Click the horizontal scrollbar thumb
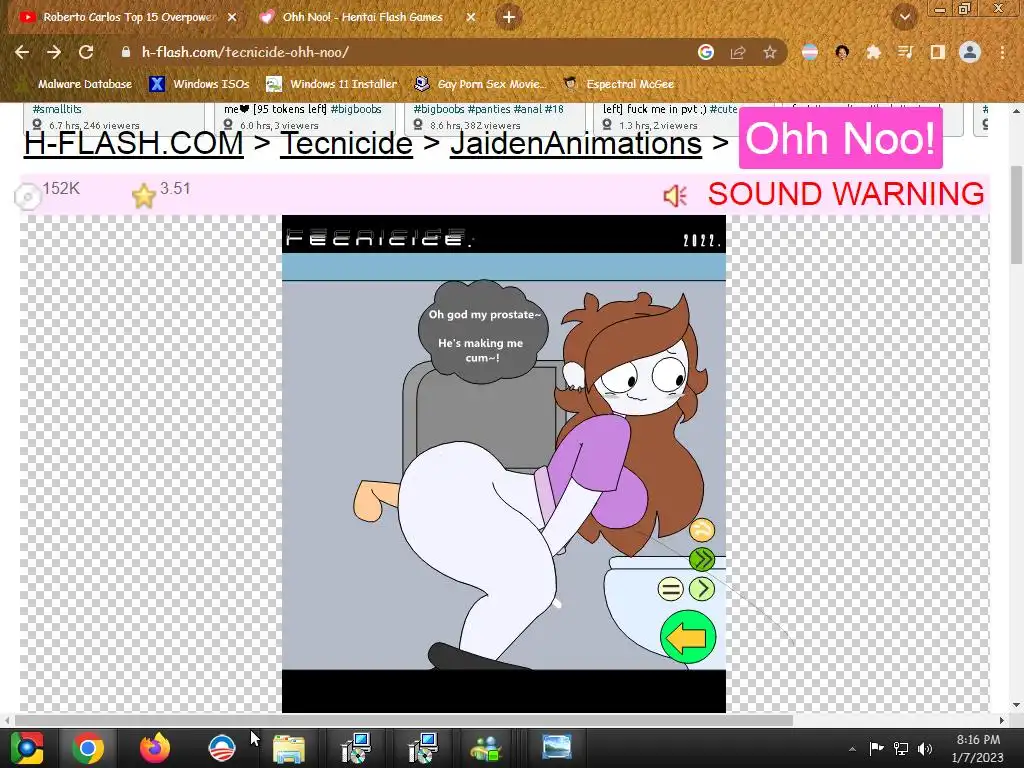 point(404,720)
